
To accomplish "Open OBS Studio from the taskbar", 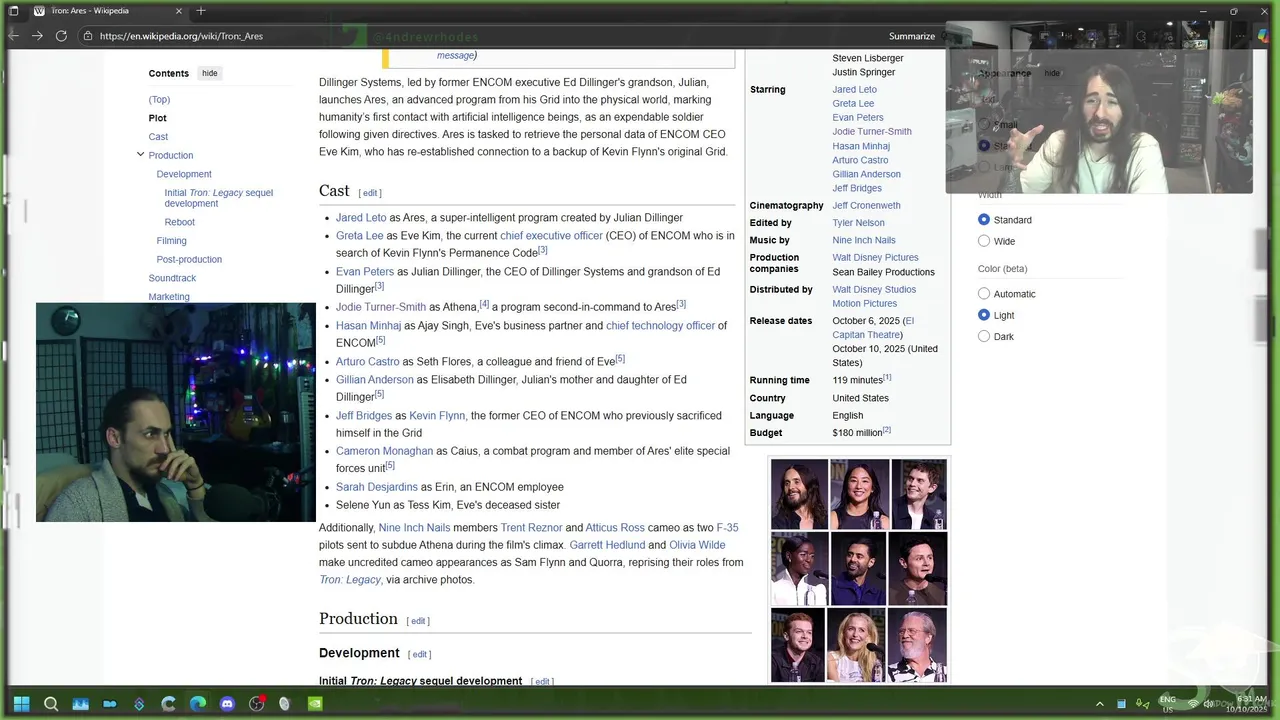I will (256, 704).
